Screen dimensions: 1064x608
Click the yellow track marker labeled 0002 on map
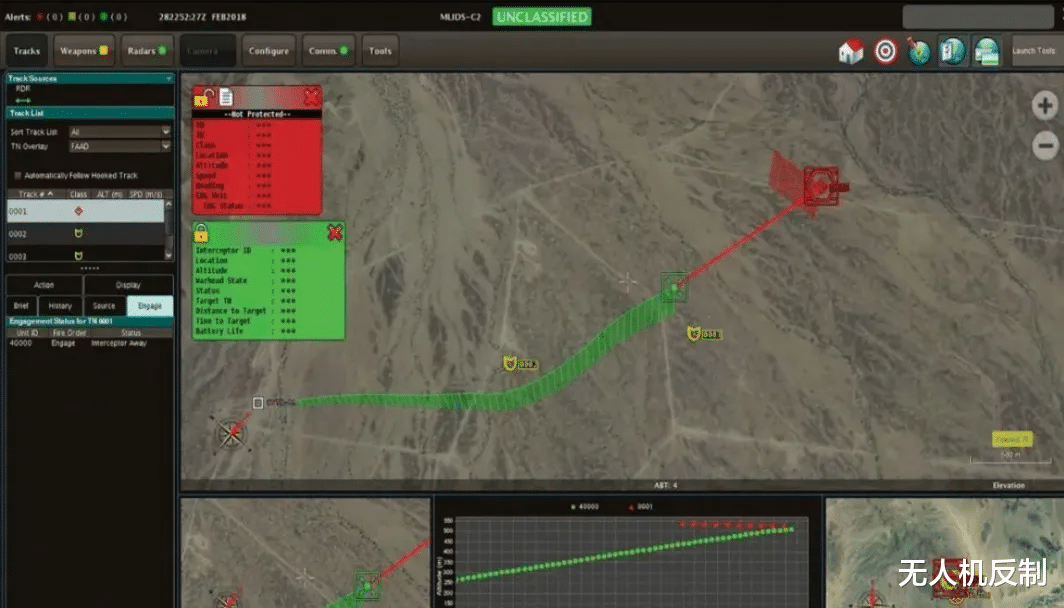[510, 364]
